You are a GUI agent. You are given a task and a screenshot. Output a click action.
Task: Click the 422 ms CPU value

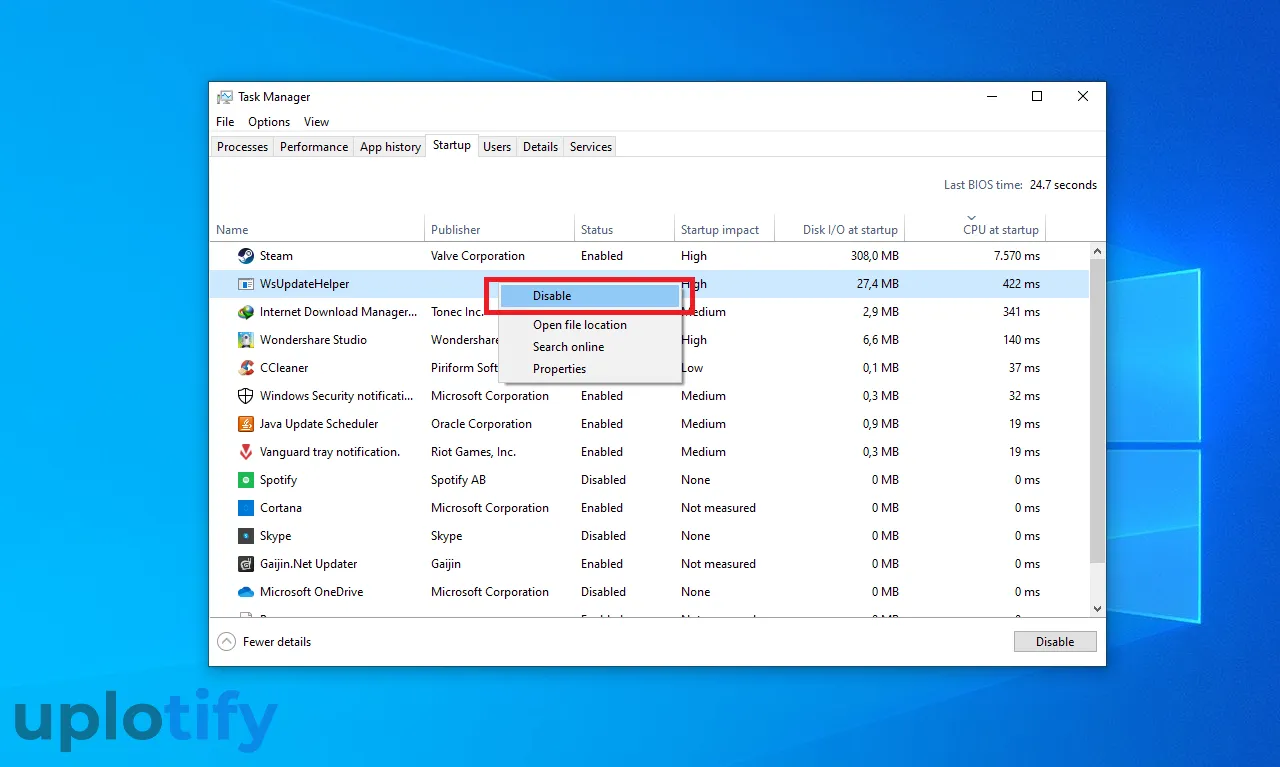1021,284
